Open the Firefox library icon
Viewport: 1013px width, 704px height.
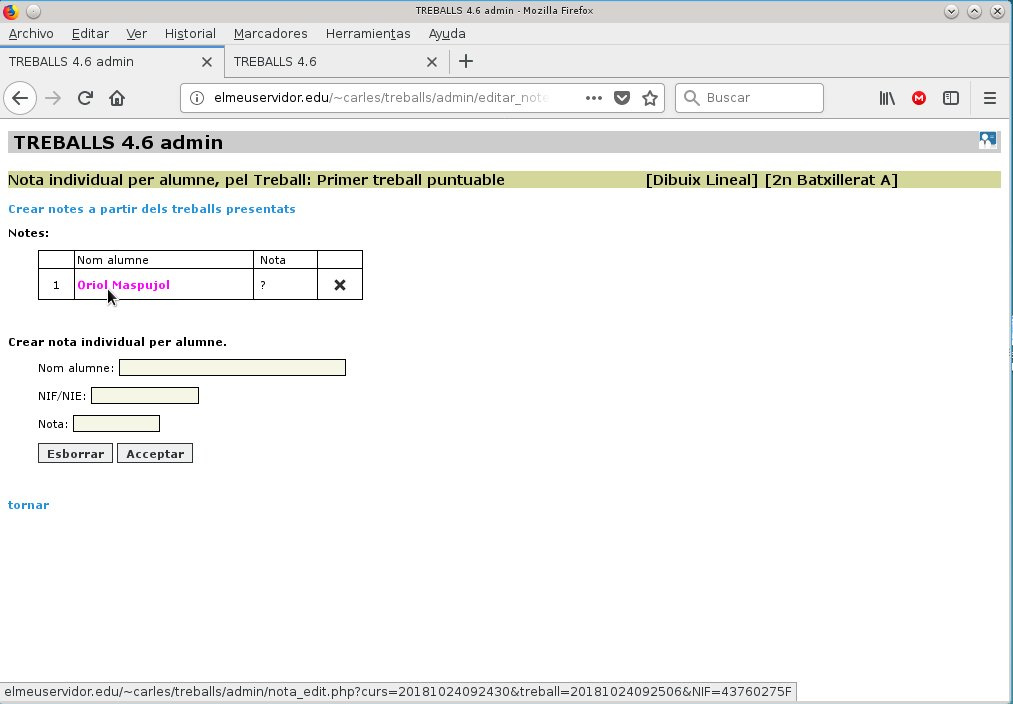[887, 98]
